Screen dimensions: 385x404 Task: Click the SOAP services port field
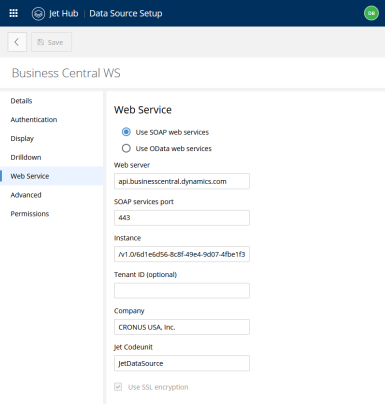[182, 218]
